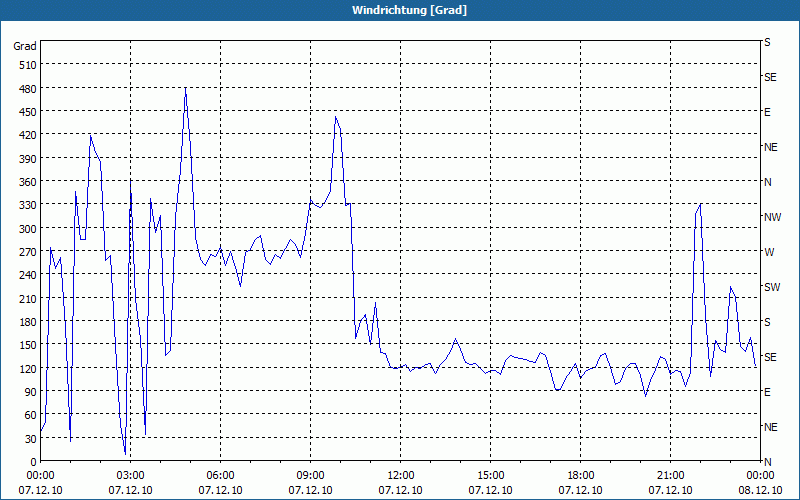Viewport: 800px width, 500px height.
Task: Pick the 12:00 time label
Action: 401,476
